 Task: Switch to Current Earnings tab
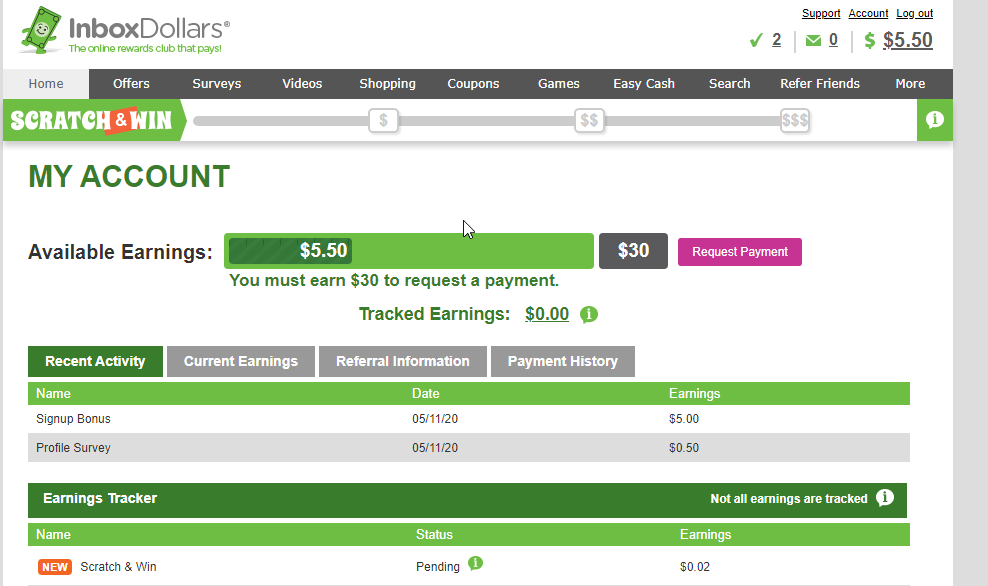[241, 361]
